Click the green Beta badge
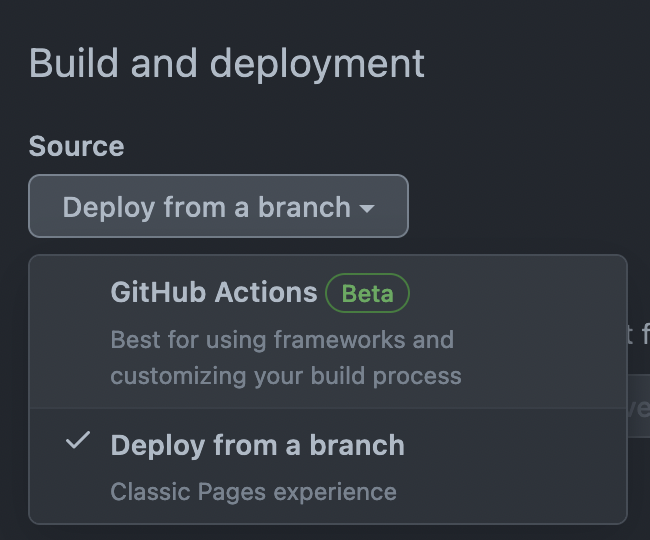650x540 pixels. click(367, 293)
